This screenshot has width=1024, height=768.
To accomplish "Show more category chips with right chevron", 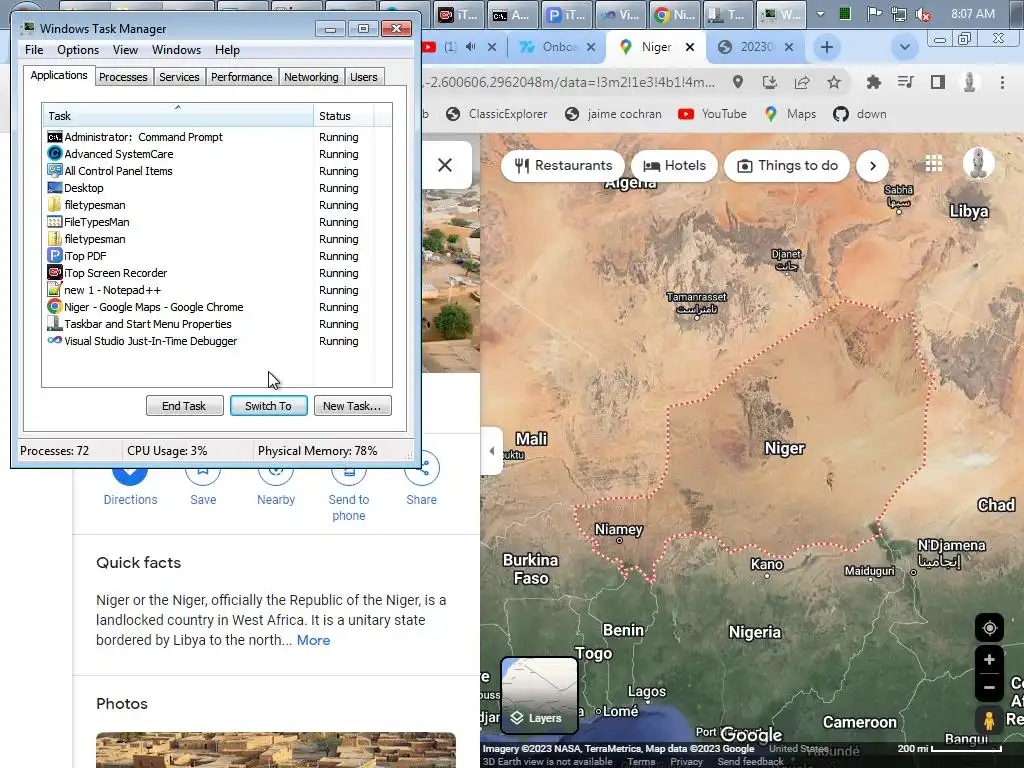I will click(x=872, y=166).
